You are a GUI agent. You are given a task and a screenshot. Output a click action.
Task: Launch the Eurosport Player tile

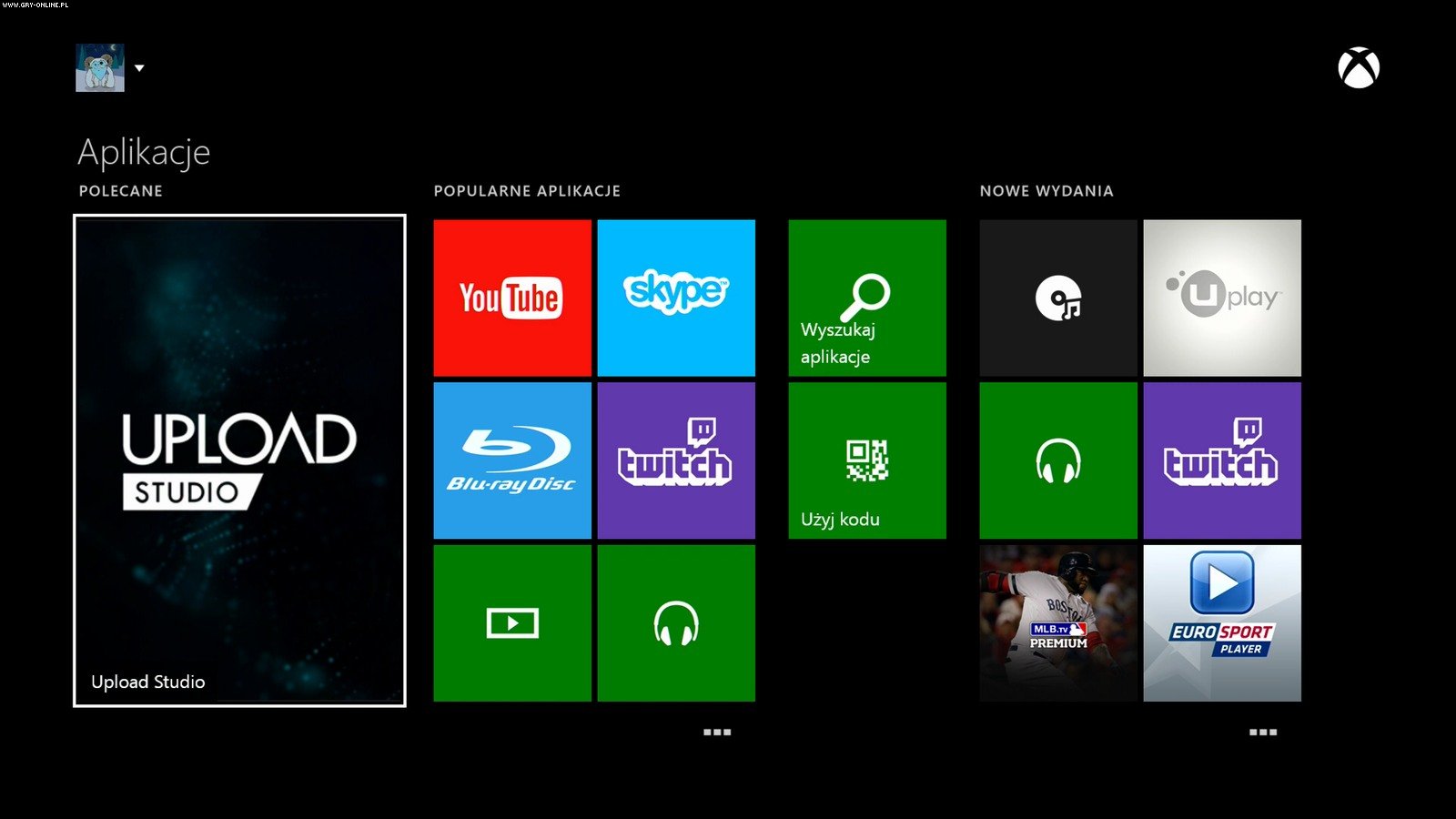pos(1222,623)
